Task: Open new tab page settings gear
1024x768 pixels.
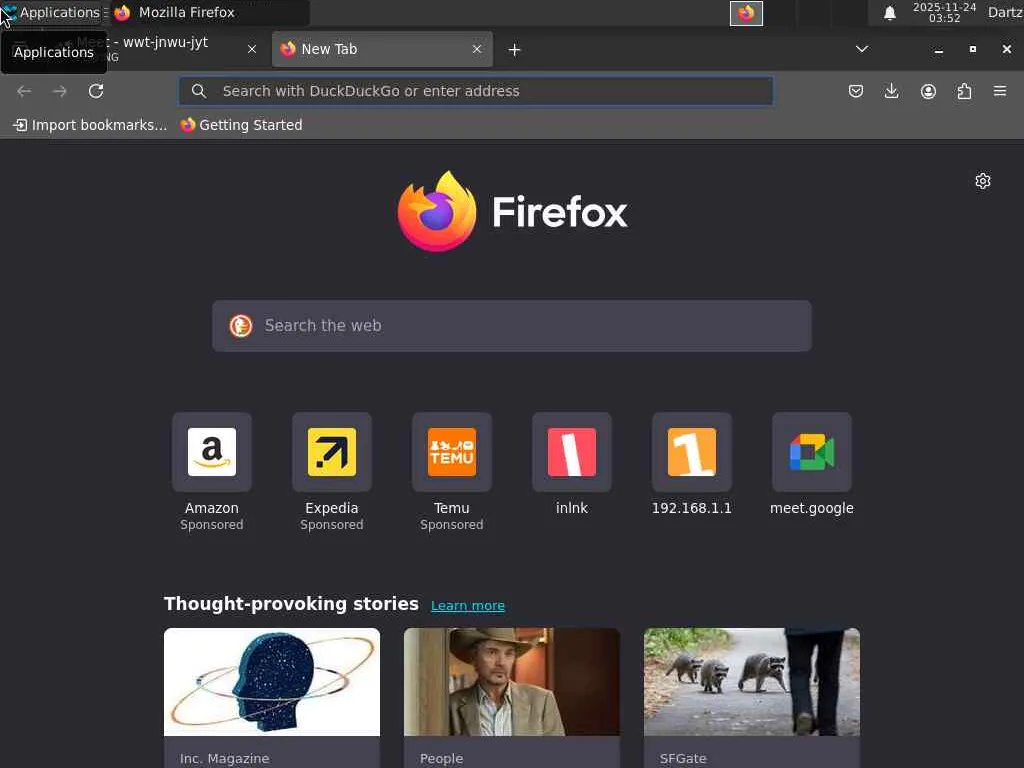Action: pyautogui.click(x=983, y=181)
